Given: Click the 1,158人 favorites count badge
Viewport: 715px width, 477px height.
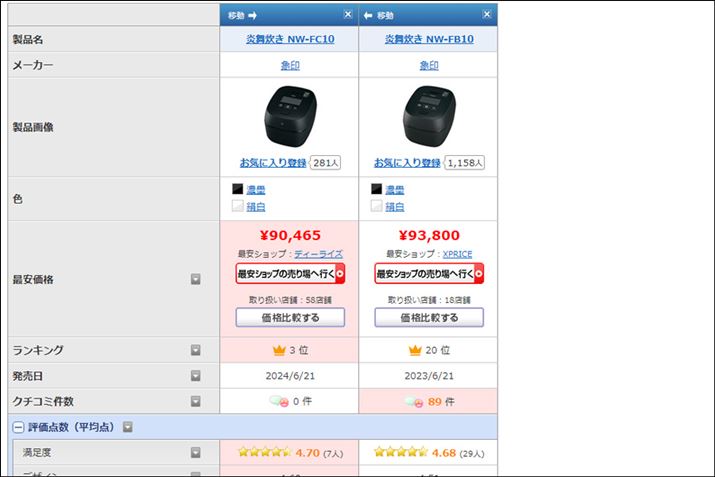Looking at the screenshot, I should (464, 163).
